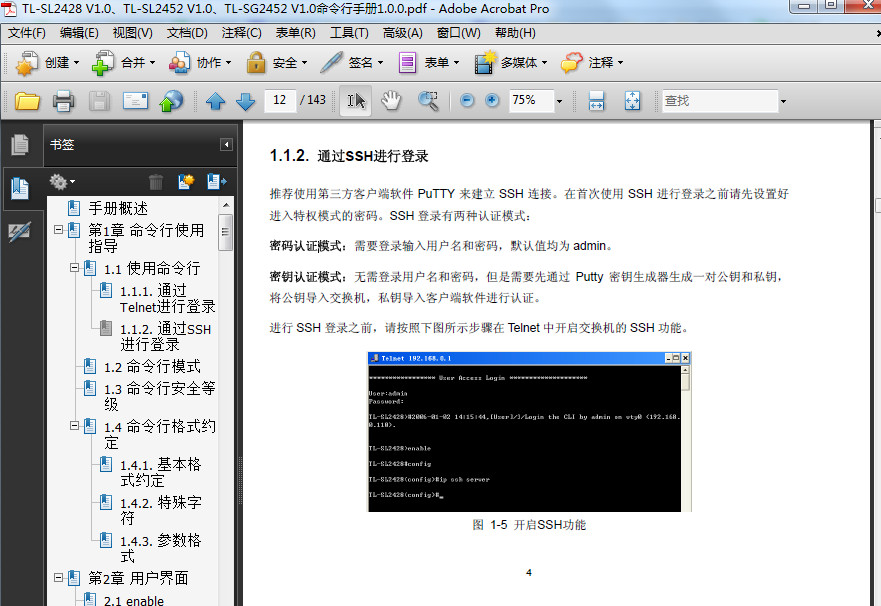881x606 pixels.
Task: Collapse the 1.4 命令行格式约定 bookmark
Action: tap(74, 426)
